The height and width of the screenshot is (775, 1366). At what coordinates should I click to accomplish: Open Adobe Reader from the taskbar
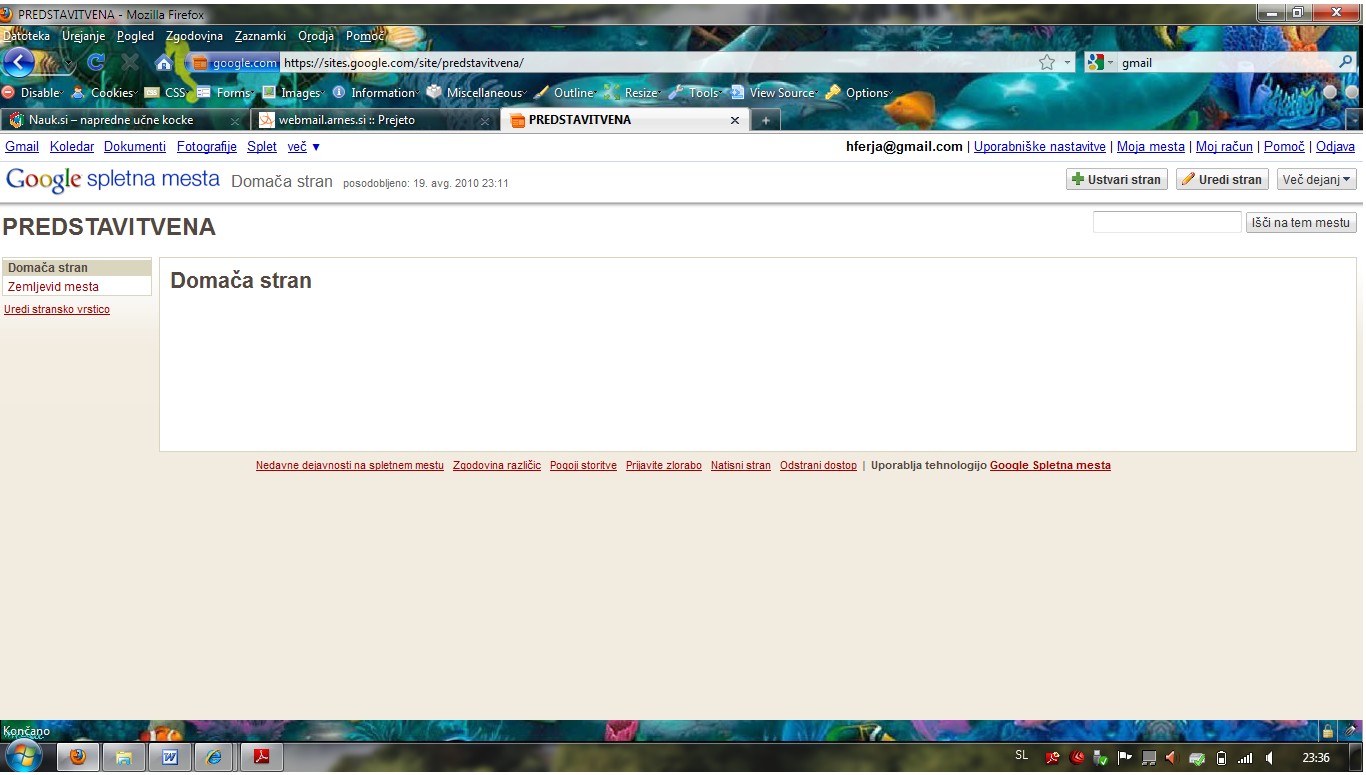(x=260, y=757)
